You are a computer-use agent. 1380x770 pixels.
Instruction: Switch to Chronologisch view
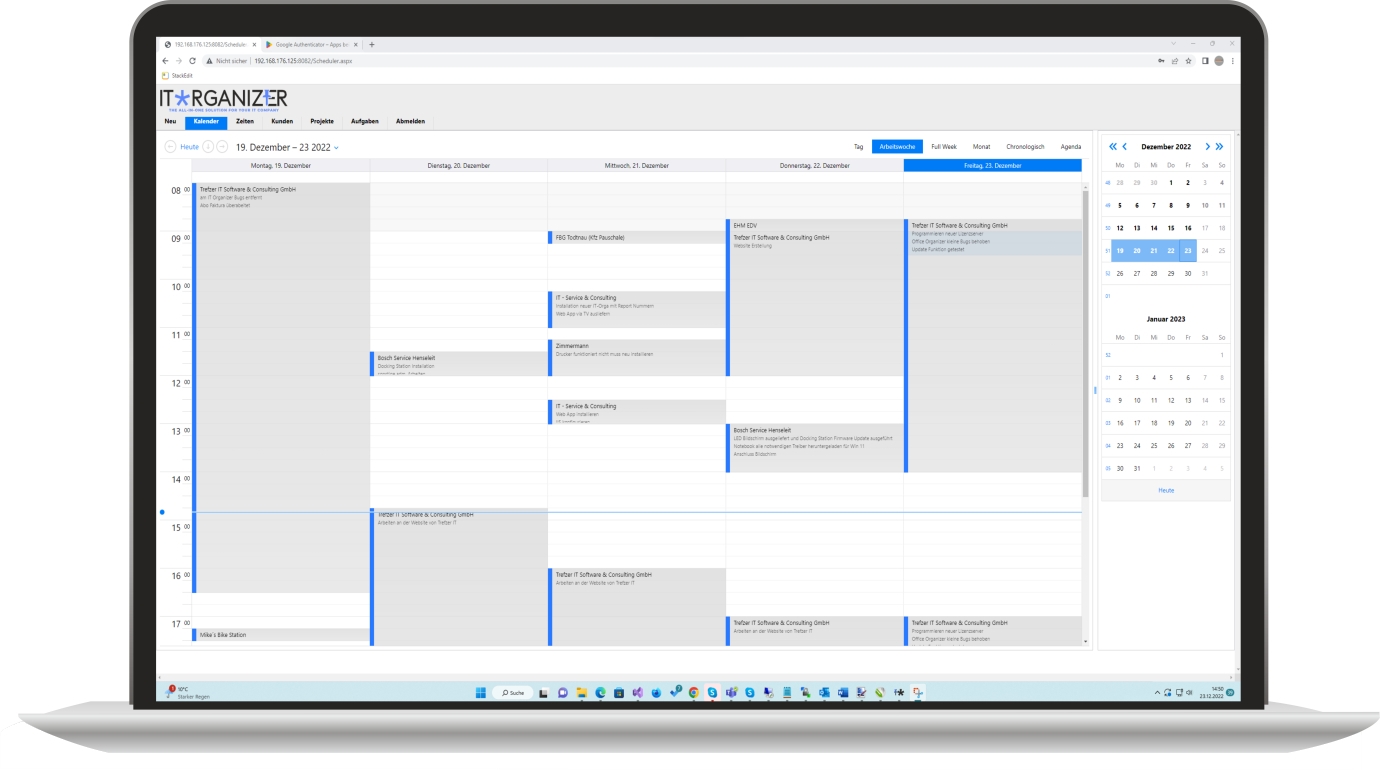point(1025,147)
